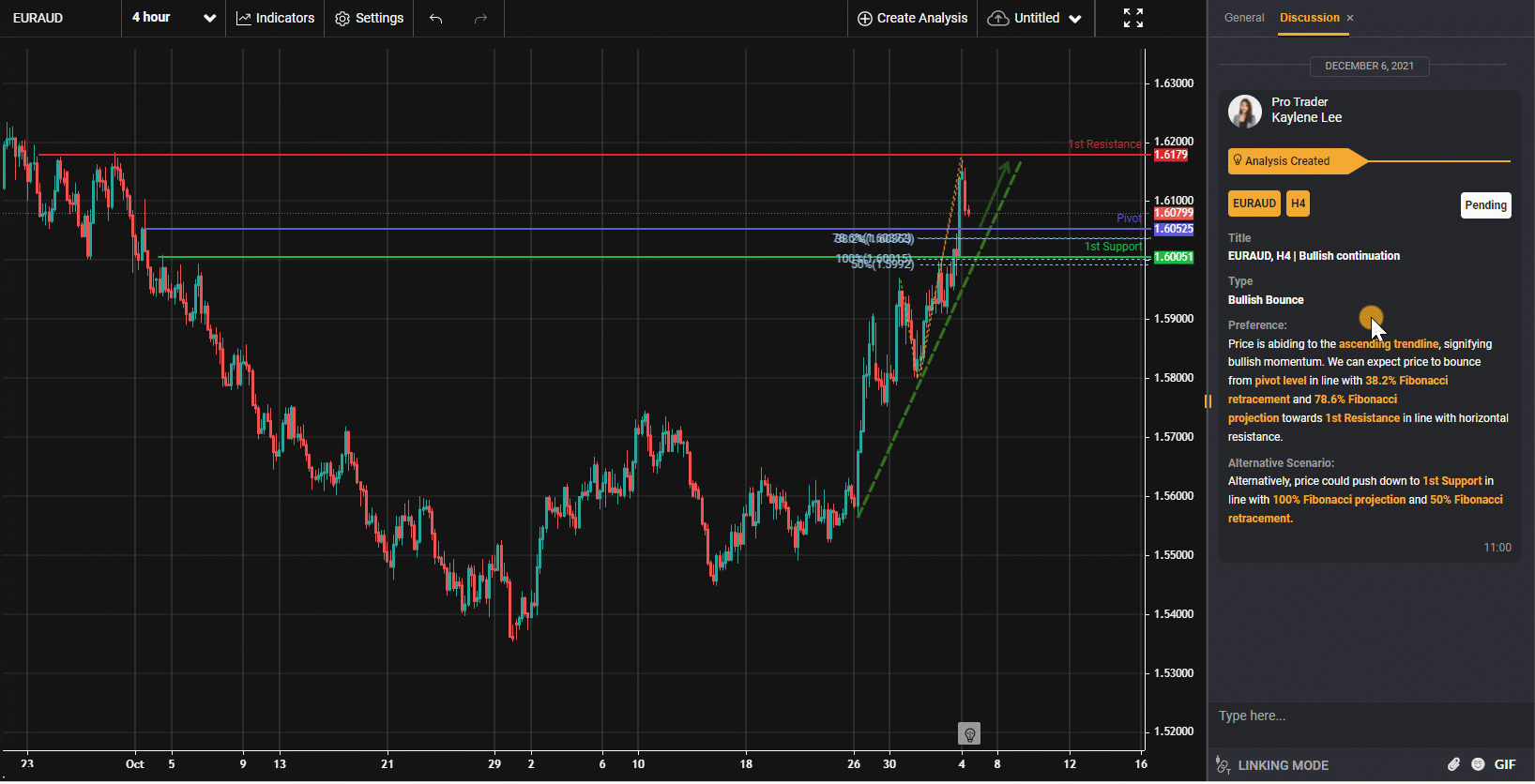1535x784 pixels.
Task: Click Create Analysis button
Action: 912,18
